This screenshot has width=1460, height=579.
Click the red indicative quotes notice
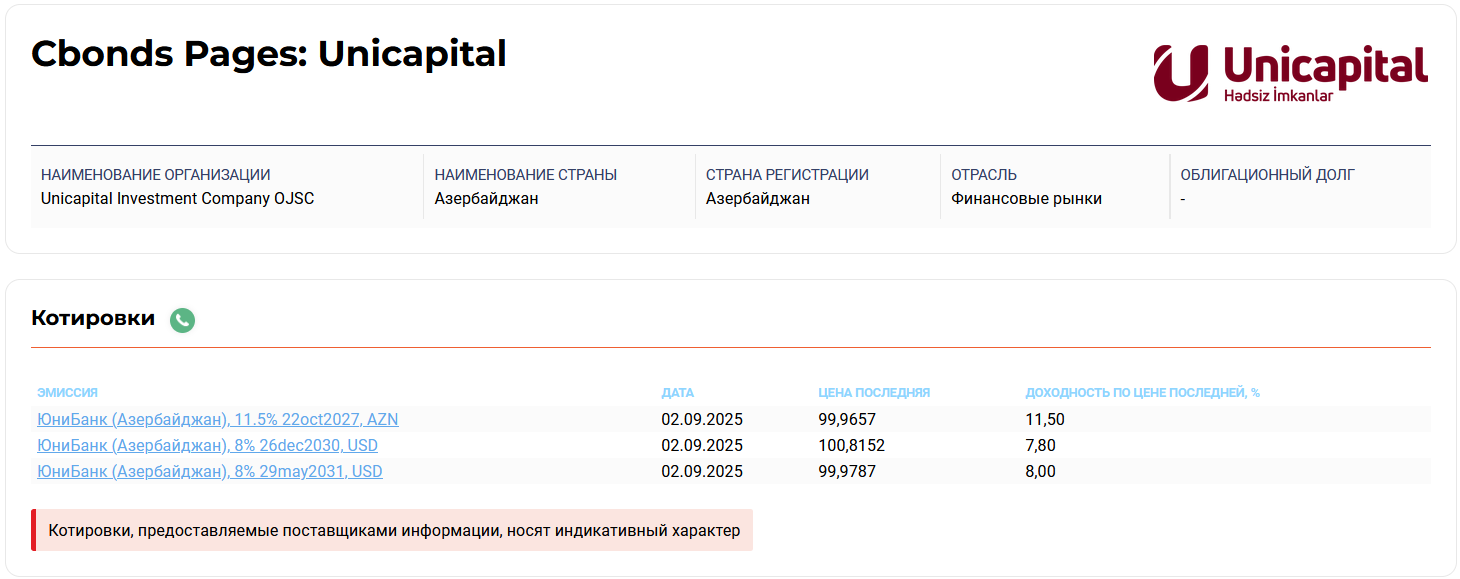(x=393, y=530)
